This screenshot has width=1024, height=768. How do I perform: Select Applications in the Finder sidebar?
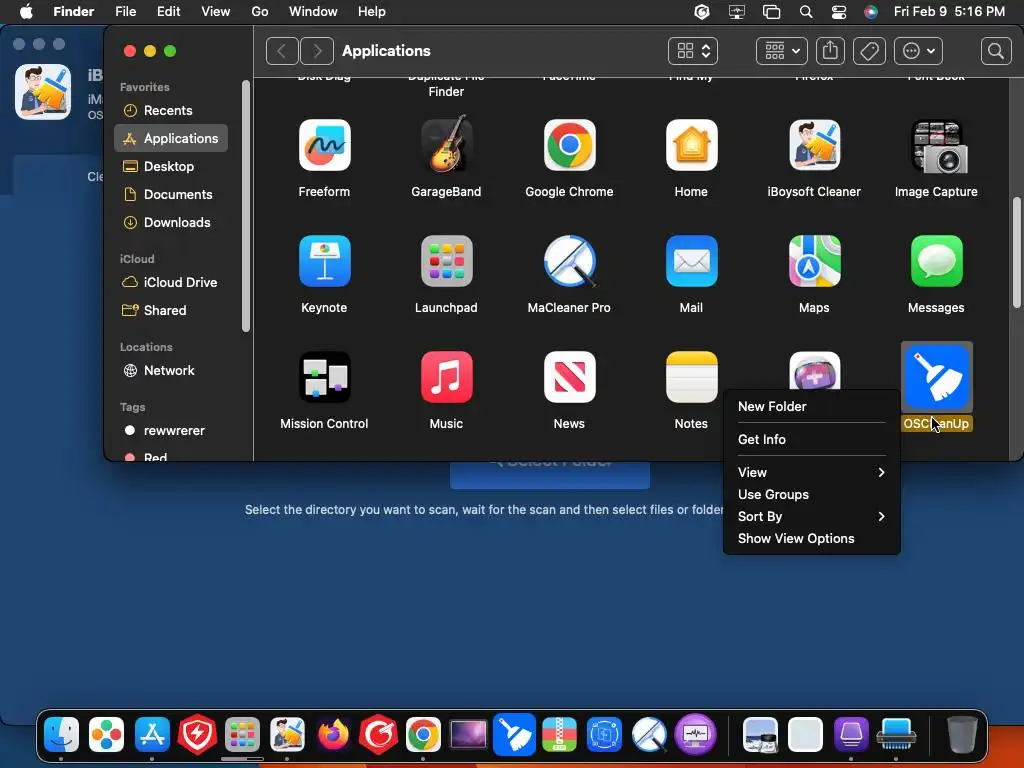tap(171, 138)
